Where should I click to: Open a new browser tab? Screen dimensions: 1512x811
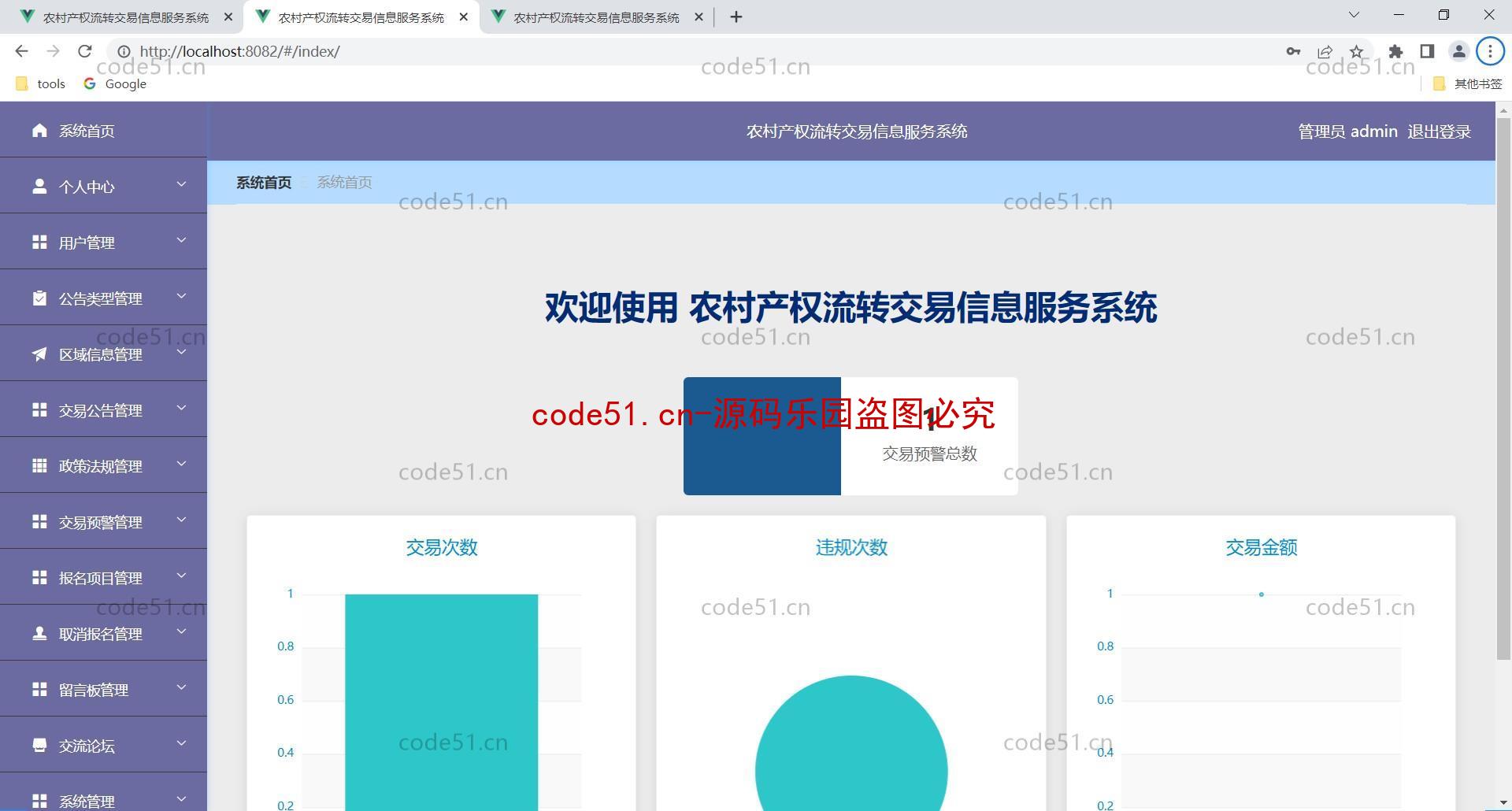tap(736, 17)
